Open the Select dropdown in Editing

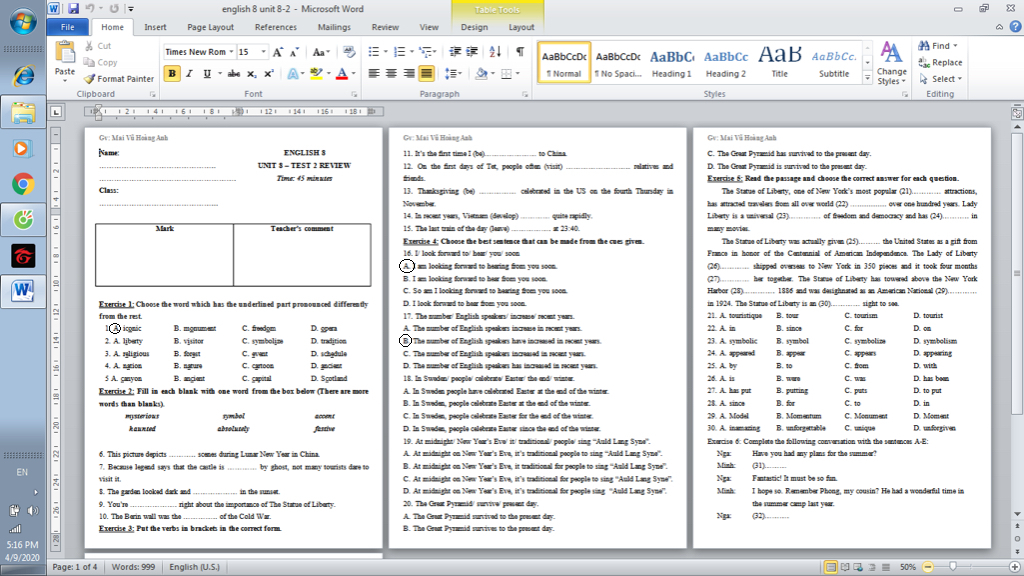[x=942, y=78]
